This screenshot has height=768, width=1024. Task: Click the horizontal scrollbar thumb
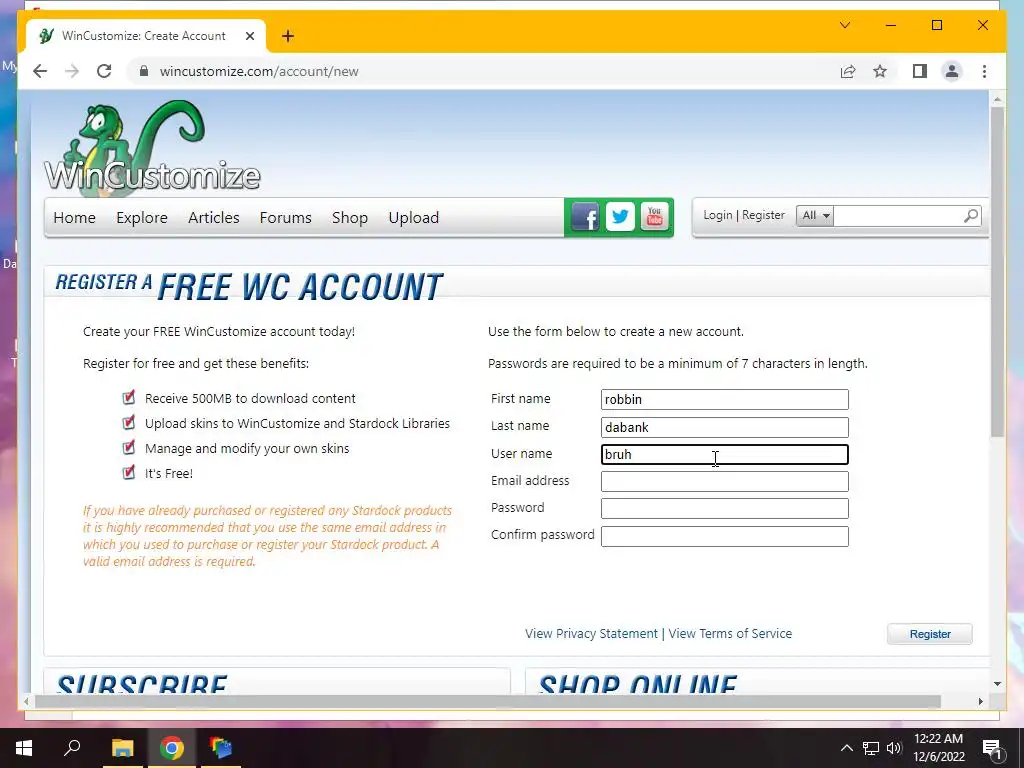click(x=488, y=701)
